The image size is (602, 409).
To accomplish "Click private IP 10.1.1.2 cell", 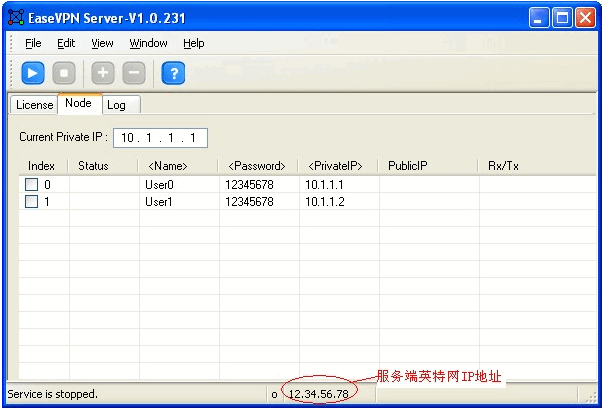I will point(325,202).
